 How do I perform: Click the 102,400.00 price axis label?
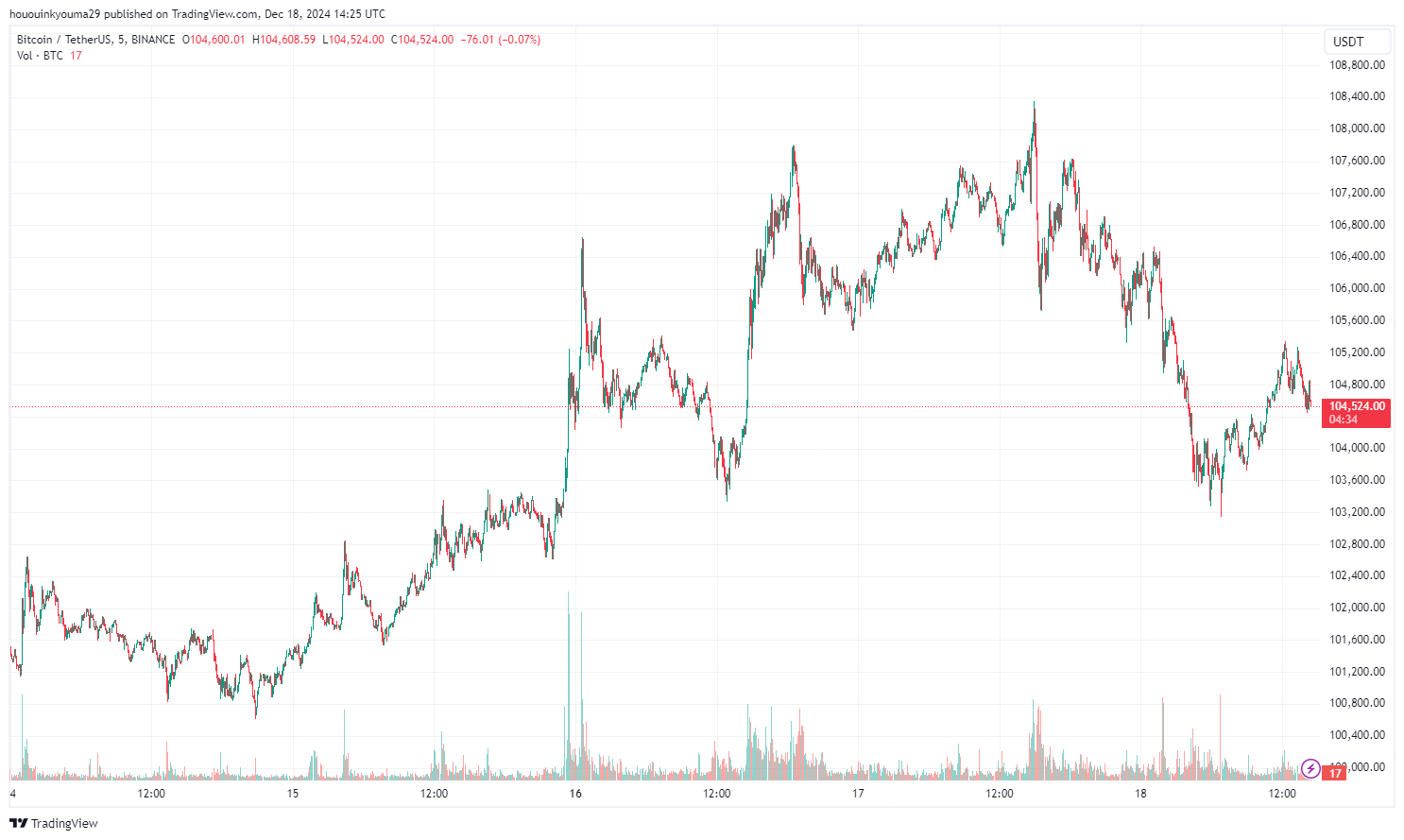pos(1357,575)
